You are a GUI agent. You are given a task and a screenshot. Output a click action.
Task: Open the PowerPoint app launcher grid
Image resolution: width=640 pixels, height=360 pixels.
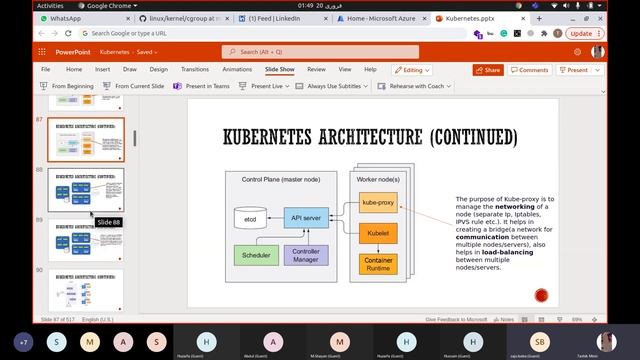pos(42,52)
